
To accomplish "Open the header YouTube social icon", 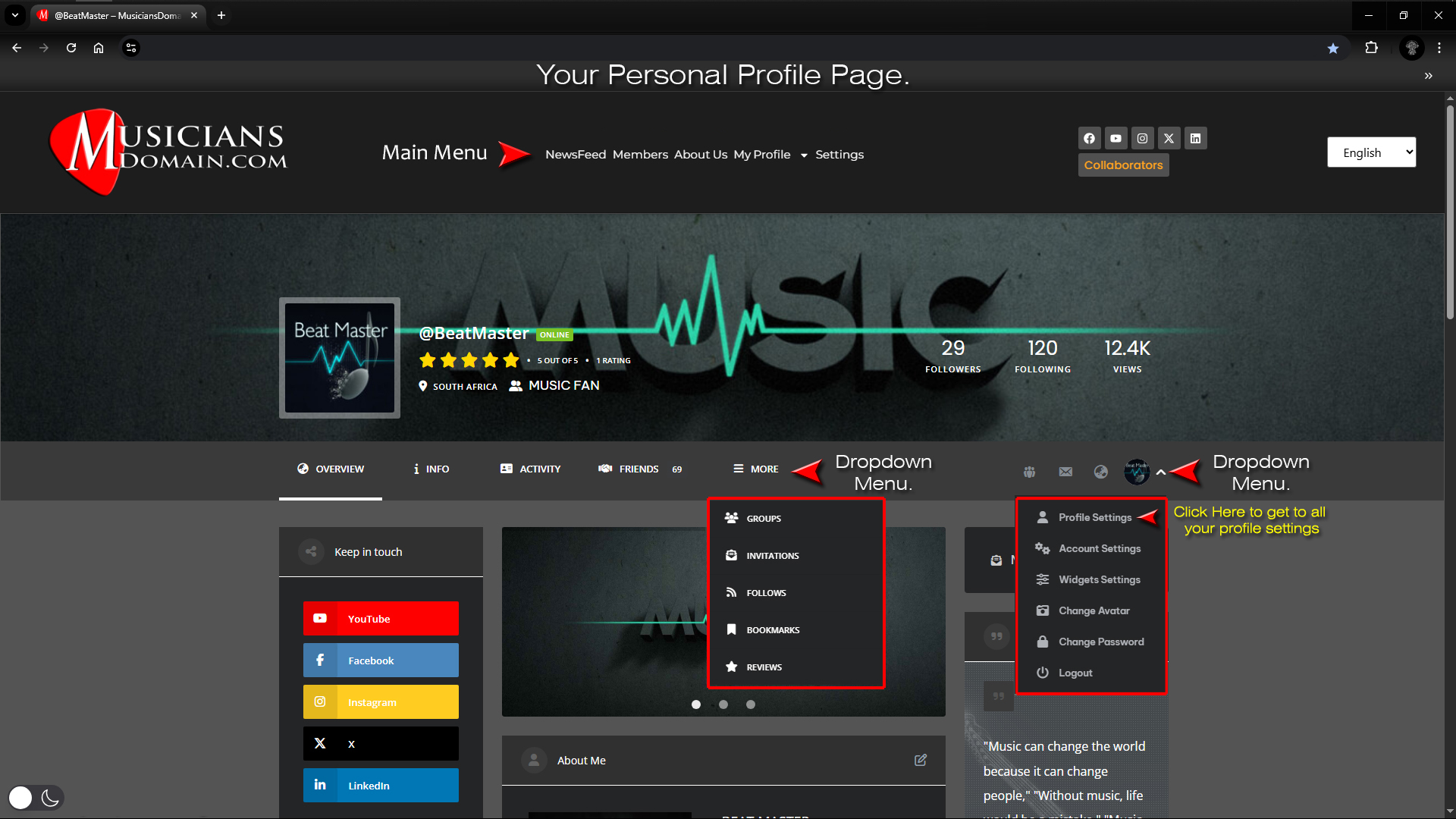I will (x=1116, y=138).
